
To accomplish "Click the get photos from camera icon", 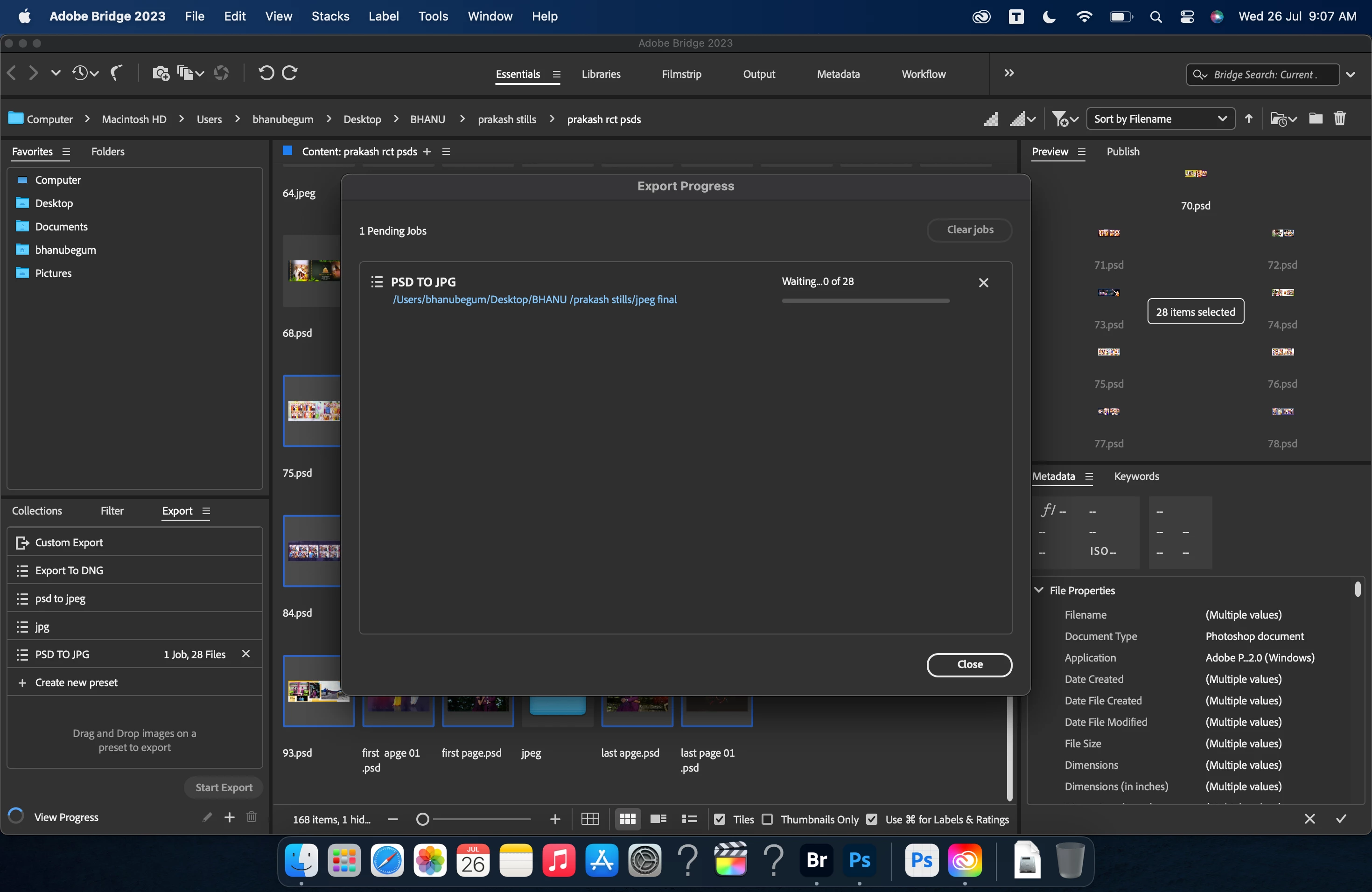I will pos(160,73).
